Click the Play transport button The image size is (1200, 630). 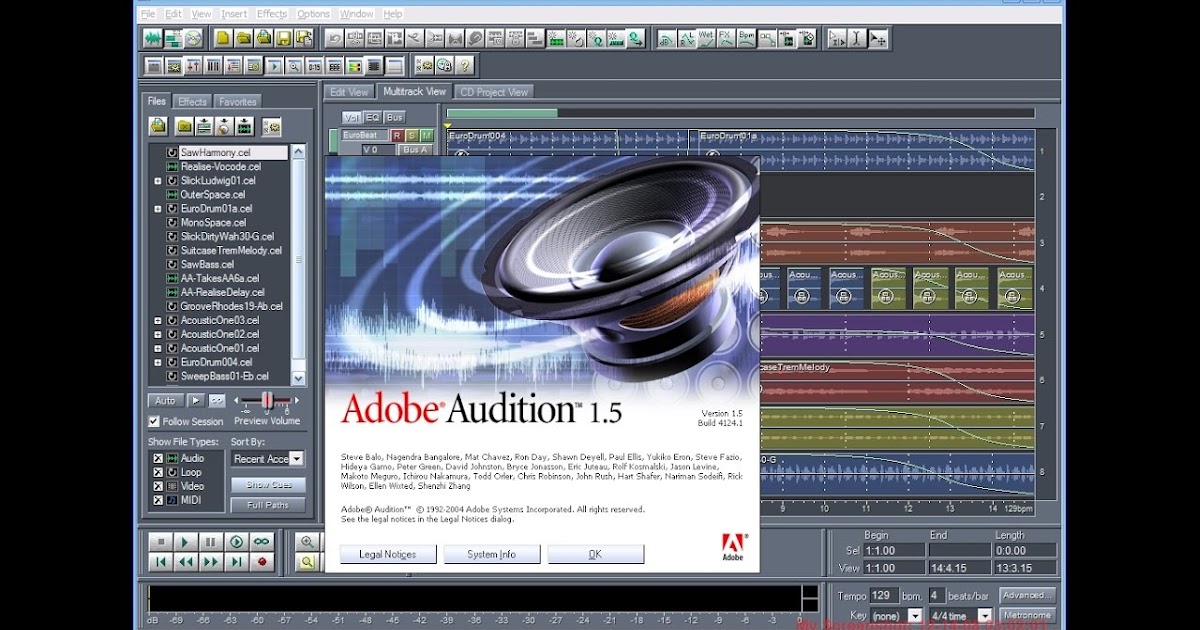point(186,542)
